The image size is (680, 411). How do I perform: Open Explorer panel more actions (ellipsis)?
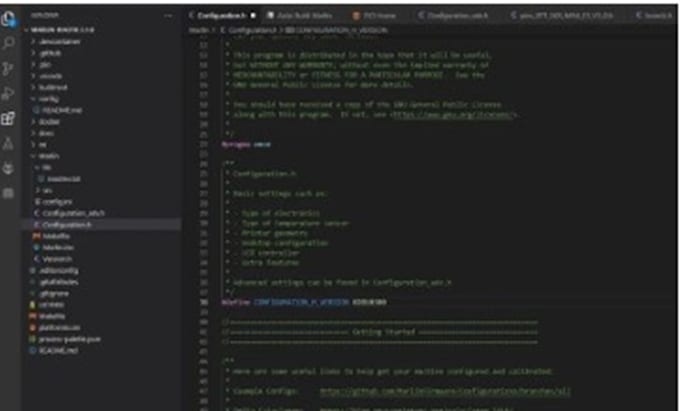(x=168, y=16)
